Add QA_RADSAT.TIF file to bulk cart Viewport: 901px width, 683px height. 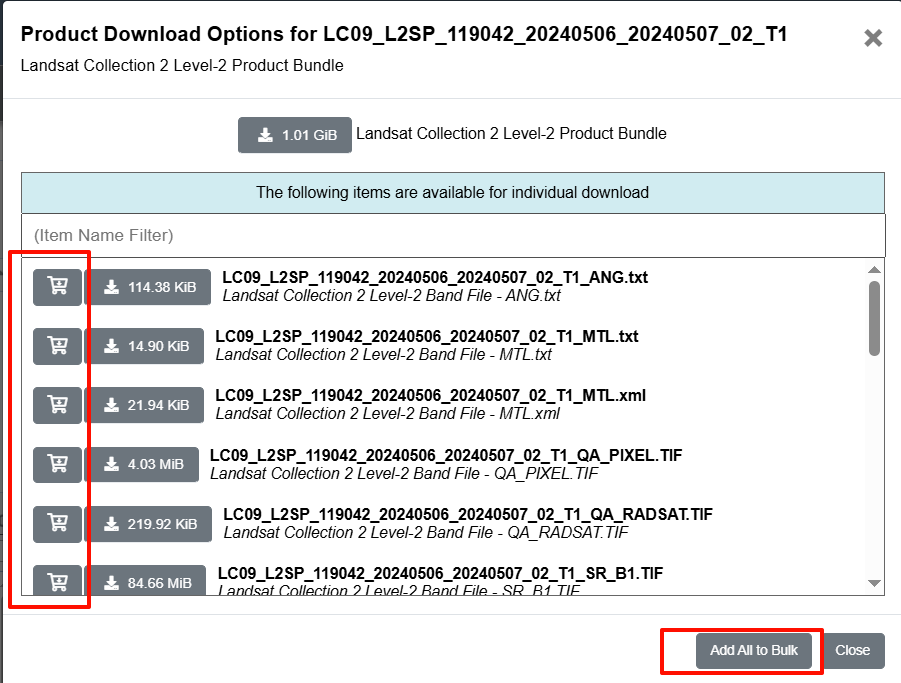coord(57,524)
